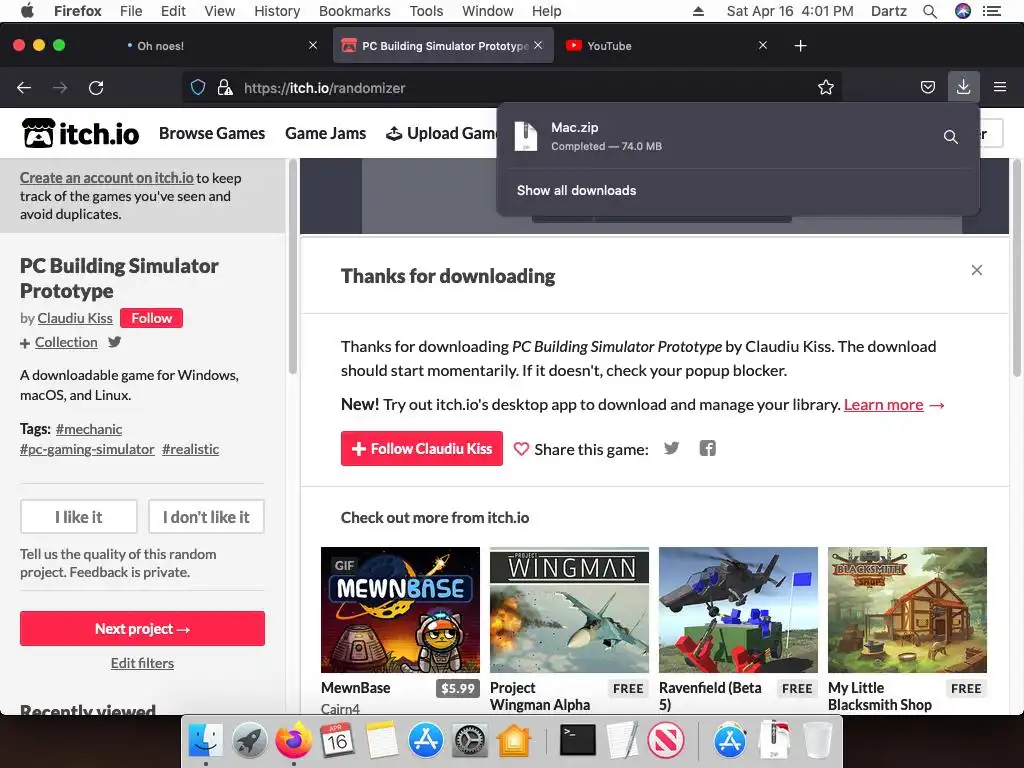This screenshot has height=768, width=1024.
Task: Click the URL address bar
Action: point(511,88)
